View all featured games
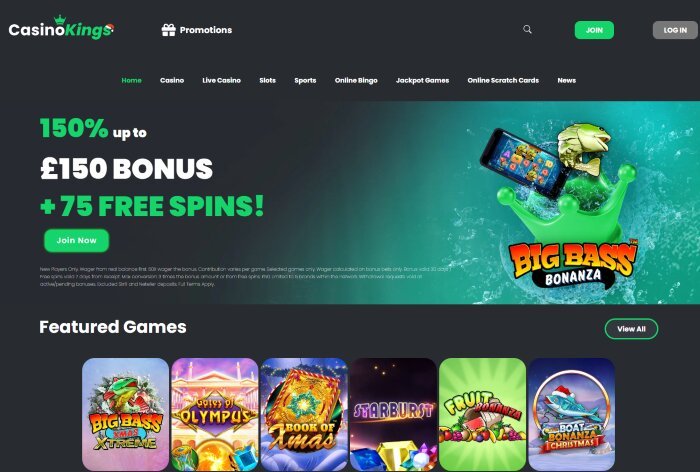Viewport: 700px width, 472px height. tap(631, 329)
